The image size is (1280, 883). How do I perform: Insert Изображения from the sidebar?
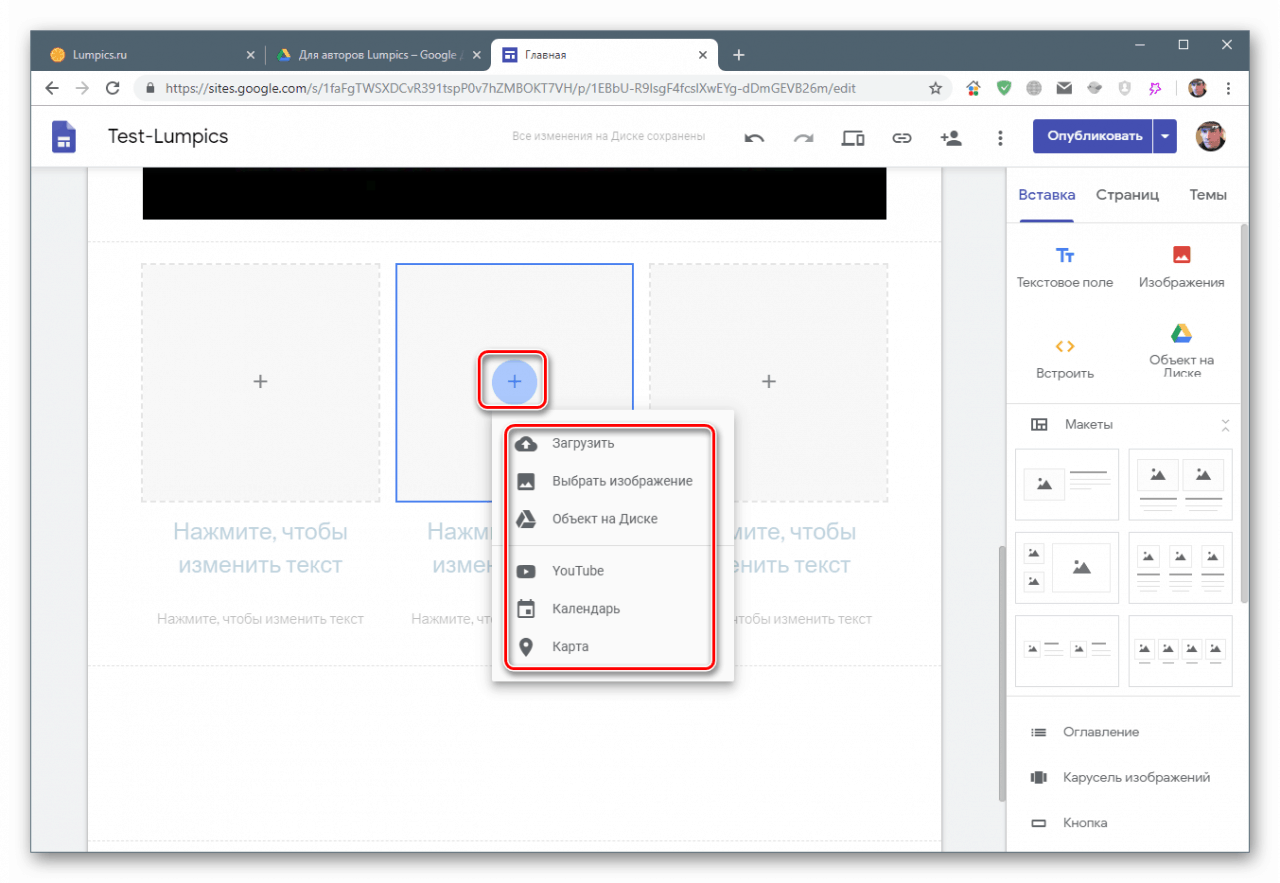[1181, 267]
